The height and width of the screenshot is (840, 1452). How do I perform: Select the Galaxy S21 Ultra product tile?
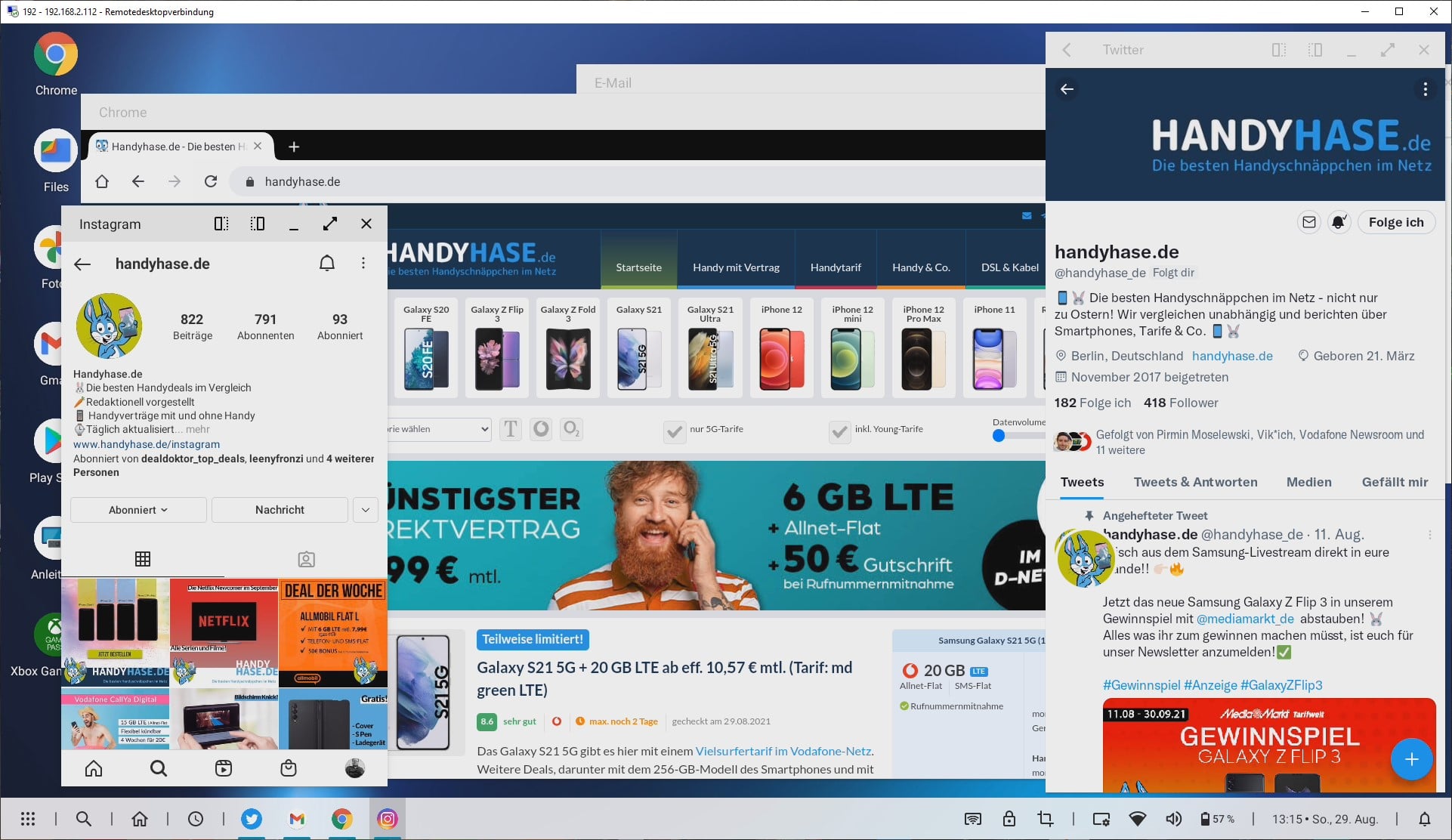click(x=709, y=348)
